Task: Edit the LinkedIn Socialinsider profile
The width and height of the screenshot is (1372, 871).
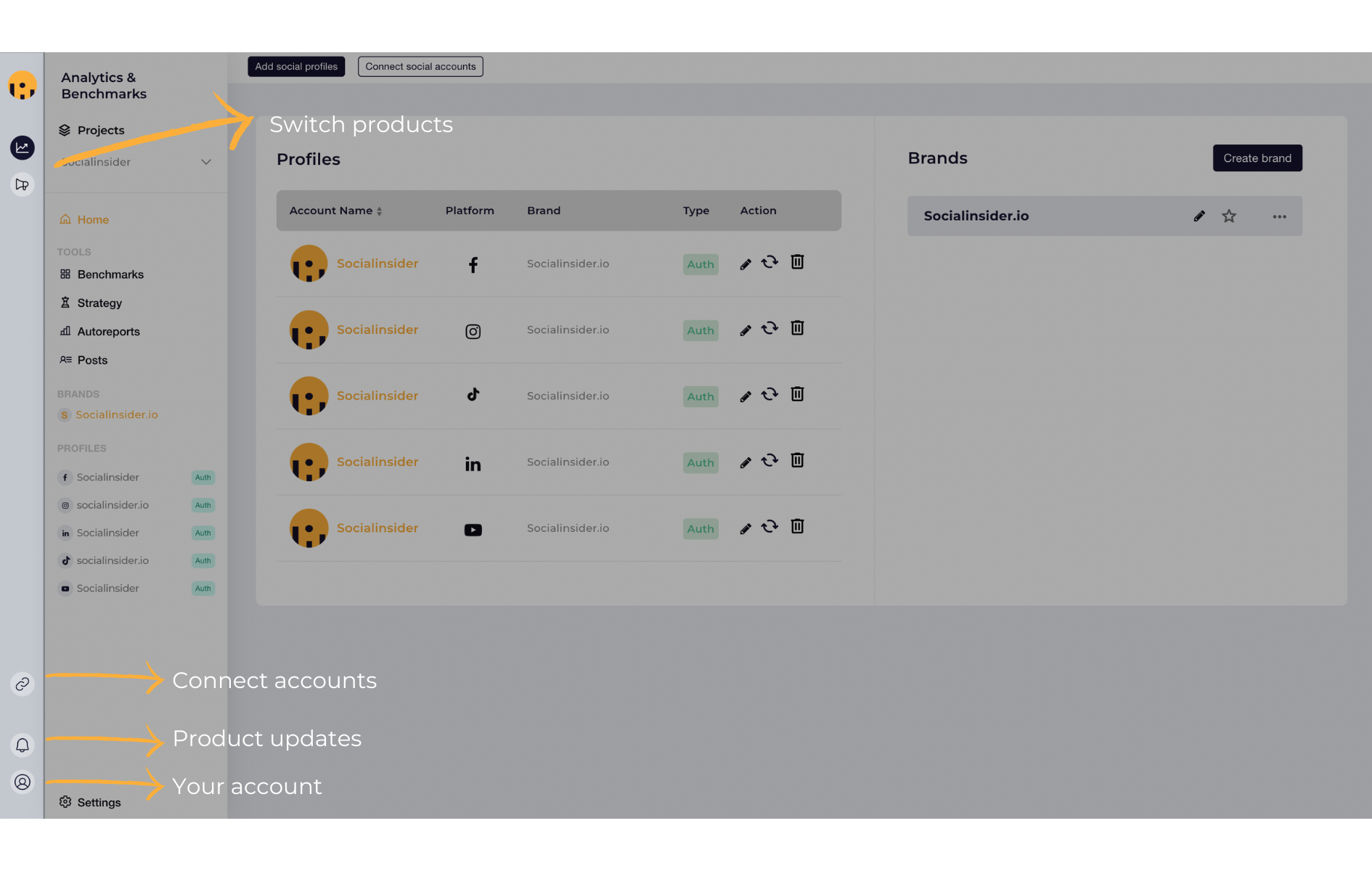Action: 746,462
